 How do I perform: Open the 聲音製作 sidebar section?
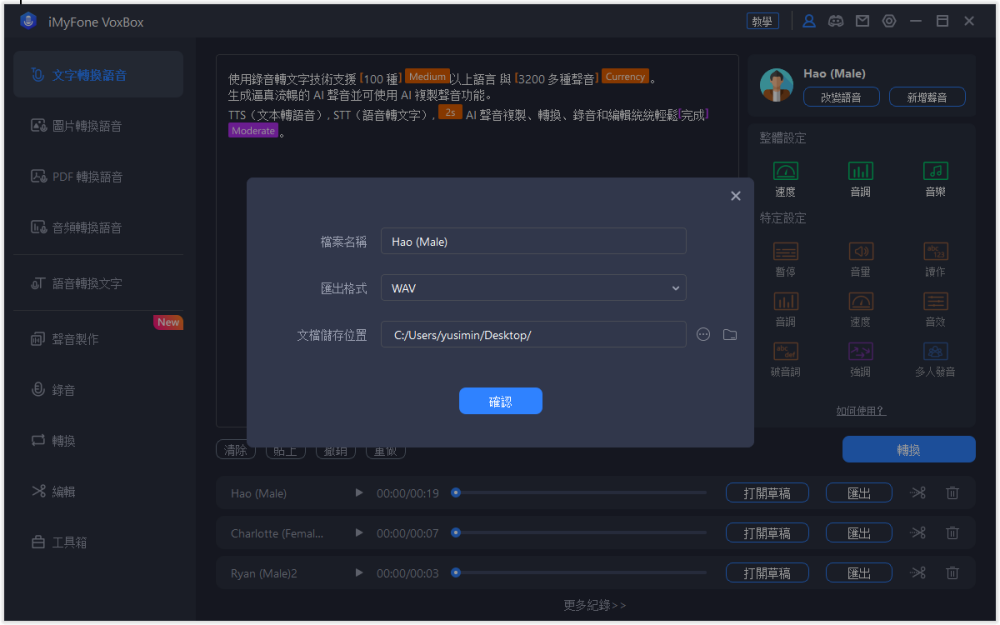point(98,339)
